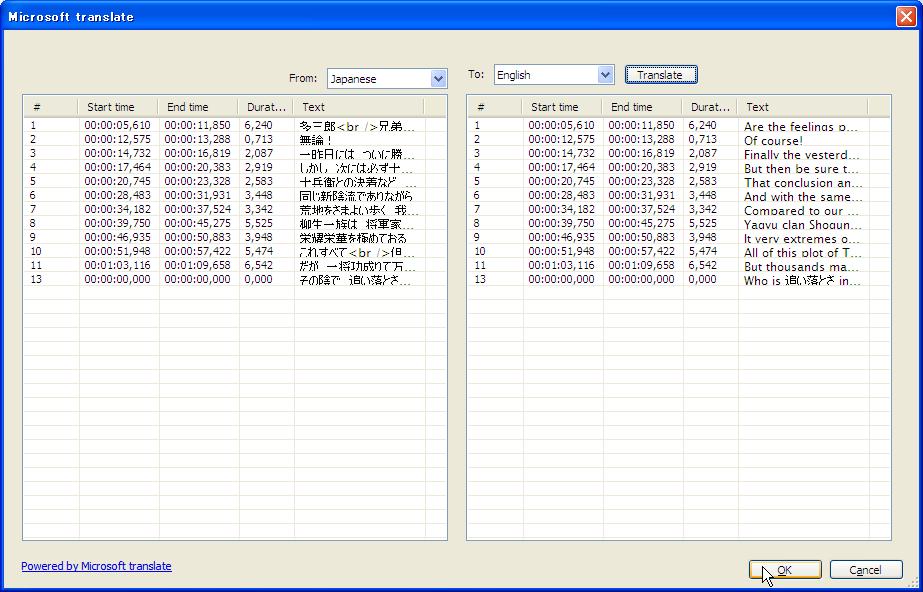
Task: Select left table start time 00:00:14,732
Action: click(117, 154)
